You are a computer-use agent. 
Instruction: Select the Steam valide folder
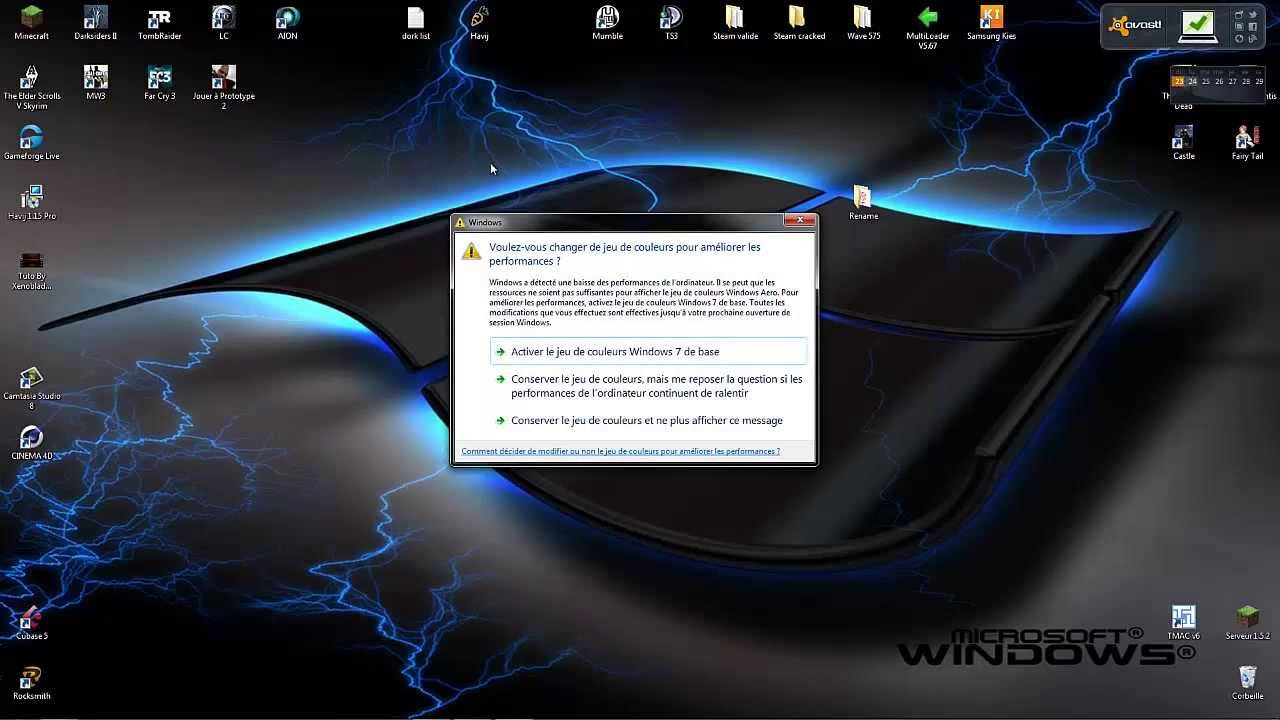(x=735, y=23)
